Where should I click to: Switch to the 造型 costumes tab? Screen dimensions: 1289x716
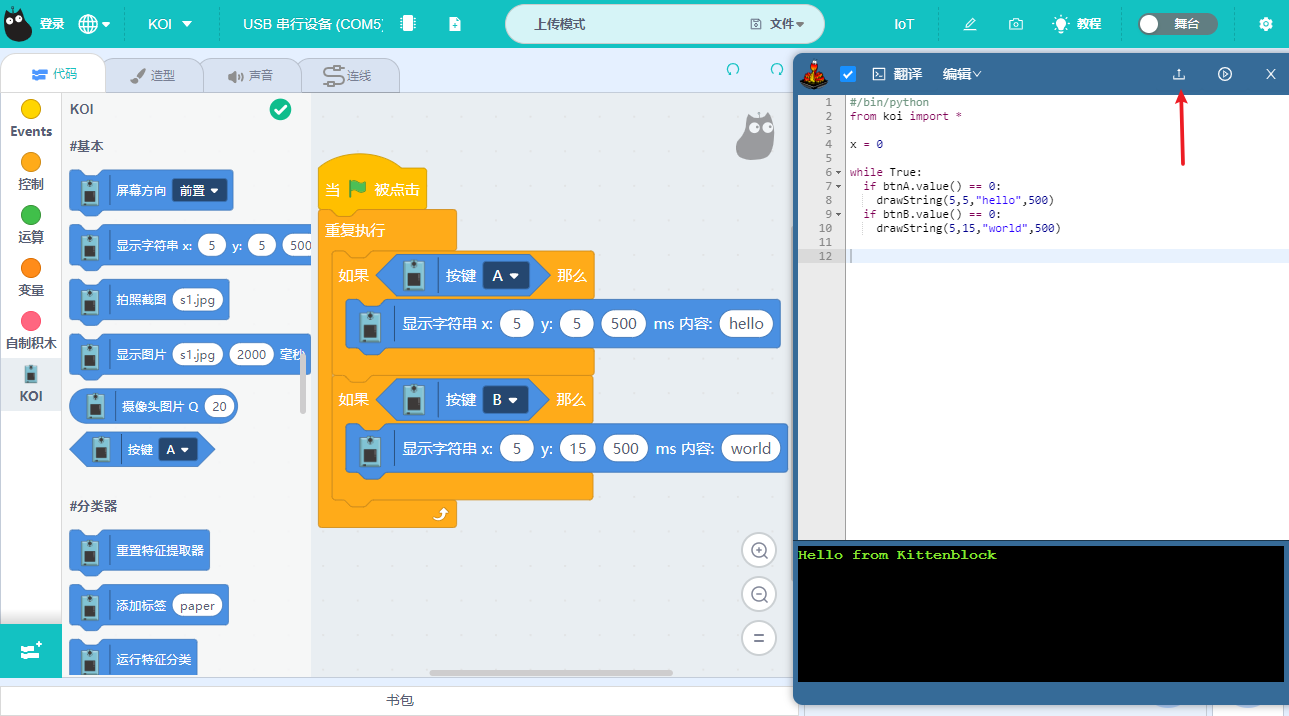click(x=153, y=75)
